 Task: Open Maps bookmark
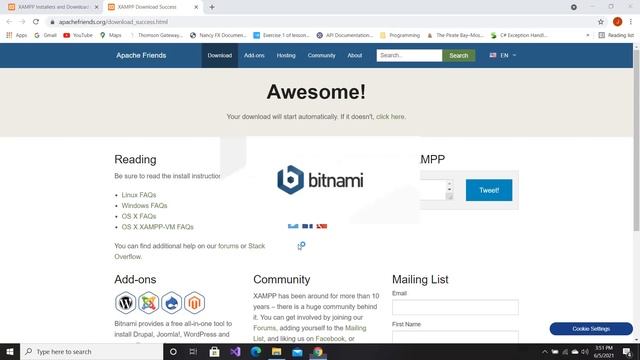point(111,35)
